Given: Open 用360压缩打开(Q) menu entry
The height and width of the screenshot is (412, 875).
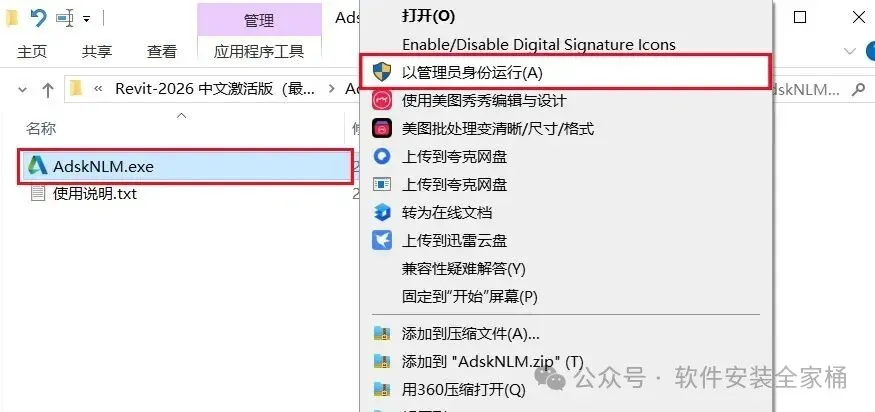Looking at the screenshot, I should pos(566,390).
